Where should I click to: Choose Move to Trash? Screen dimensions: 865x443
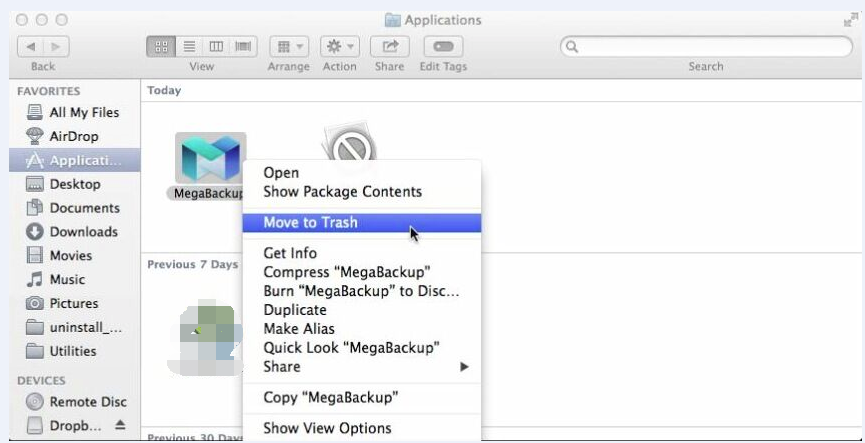click(362, 223)
